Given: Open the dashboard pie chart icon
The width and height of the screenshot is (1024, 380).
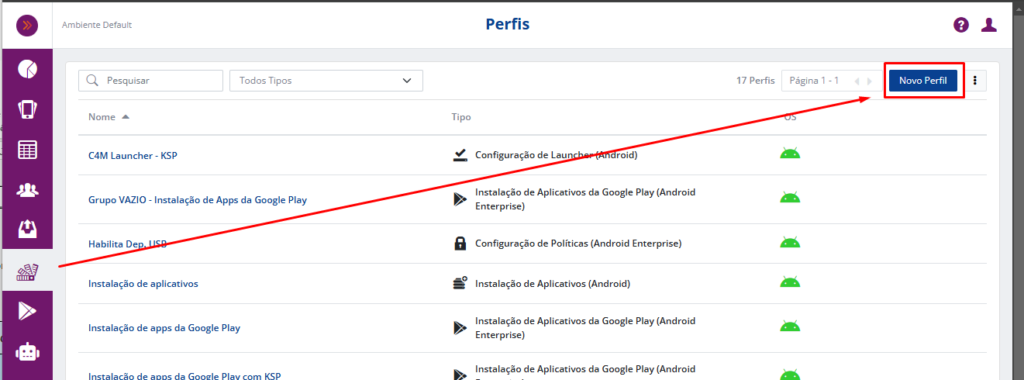Looking at the screenshot, I should pos(27,69).
